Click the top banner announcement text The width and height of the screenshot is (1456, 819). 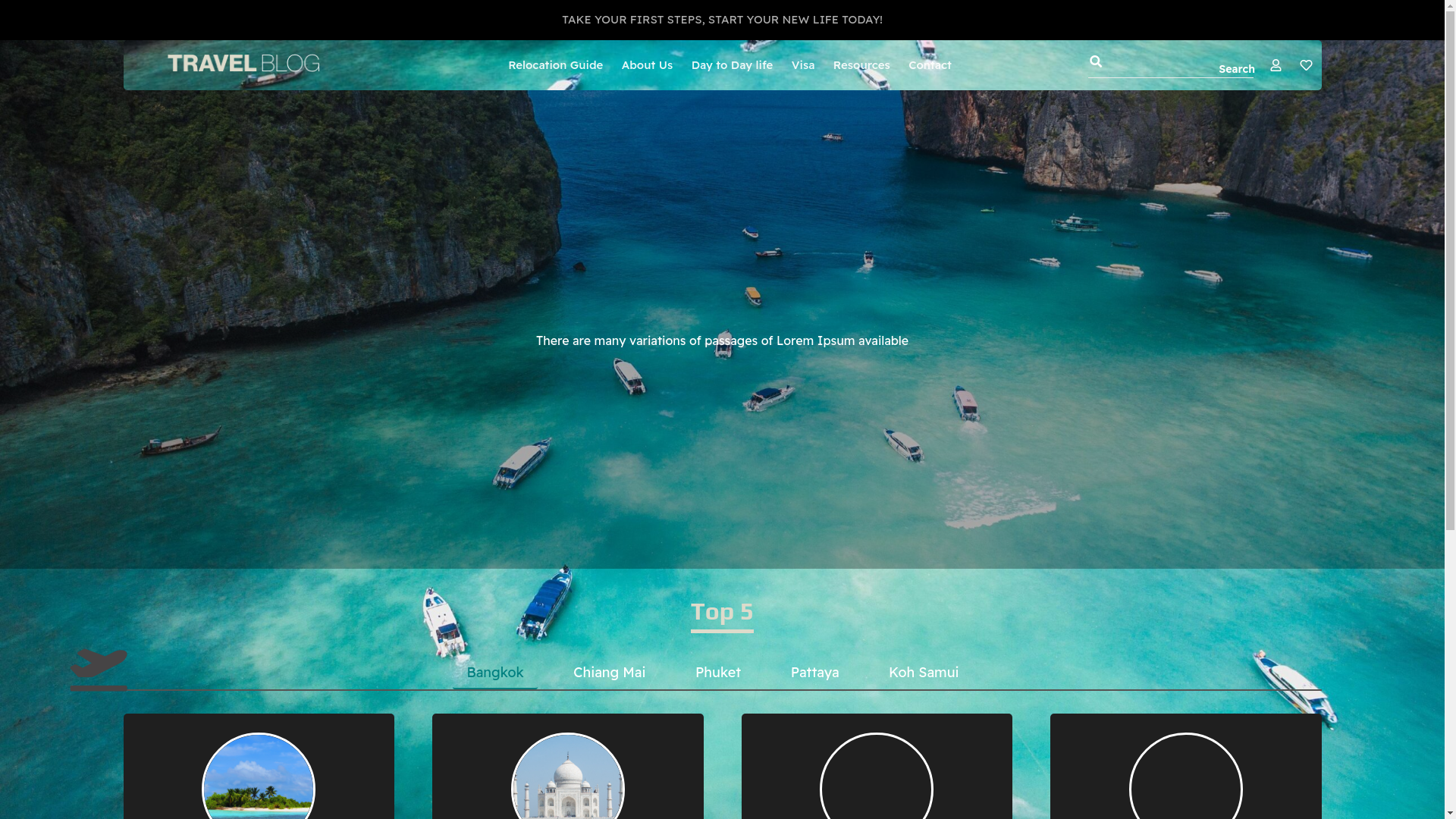722,20
